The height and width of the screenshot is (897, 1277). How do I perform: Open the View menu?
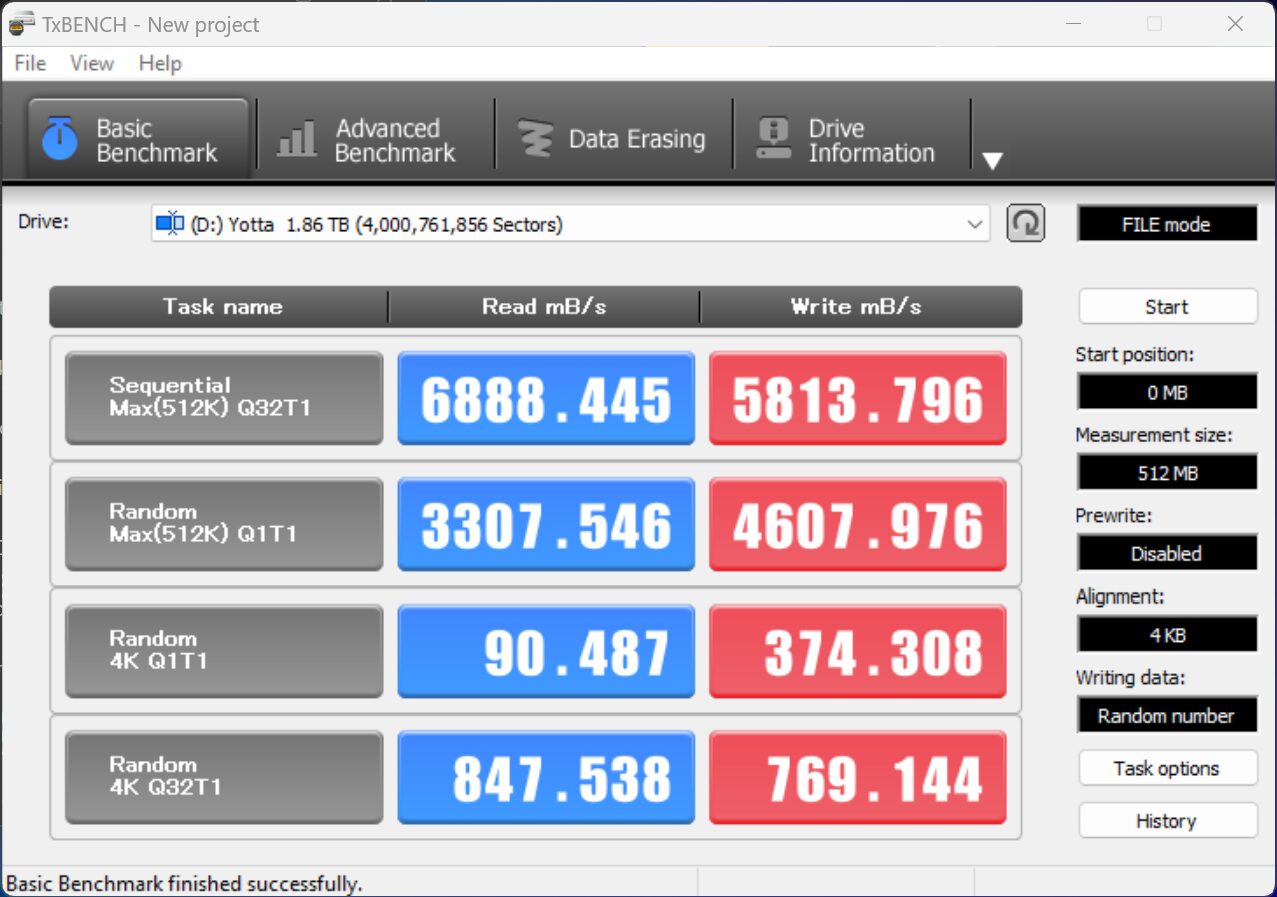pyautogui.click(x=92, y=63)
